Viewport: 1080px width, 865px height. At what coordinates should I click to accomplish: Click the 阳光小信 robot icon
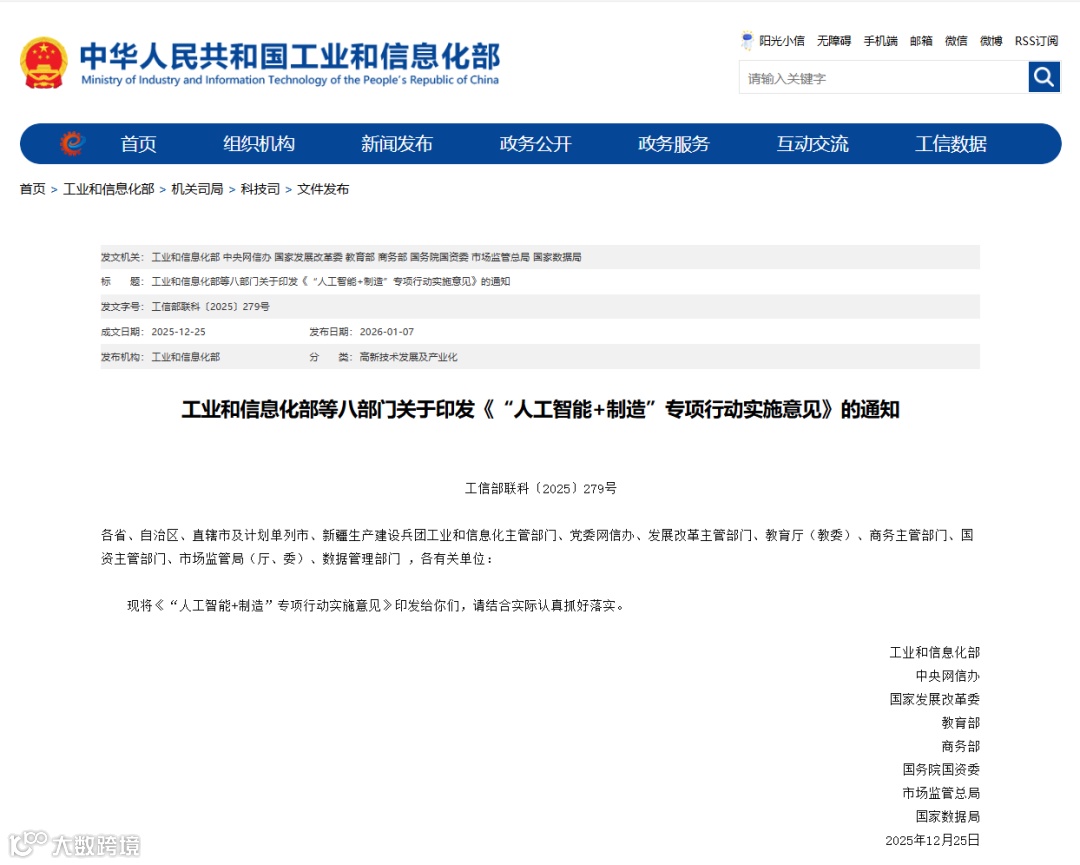click(747, 41)
